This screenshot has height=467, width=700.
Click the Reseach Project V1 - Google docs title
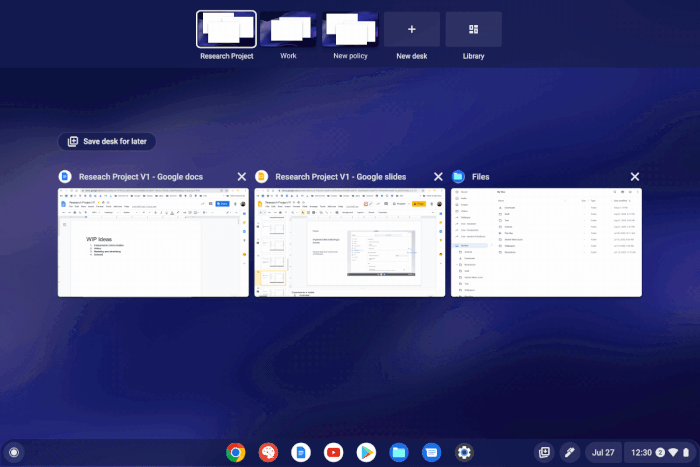[141, 177]
